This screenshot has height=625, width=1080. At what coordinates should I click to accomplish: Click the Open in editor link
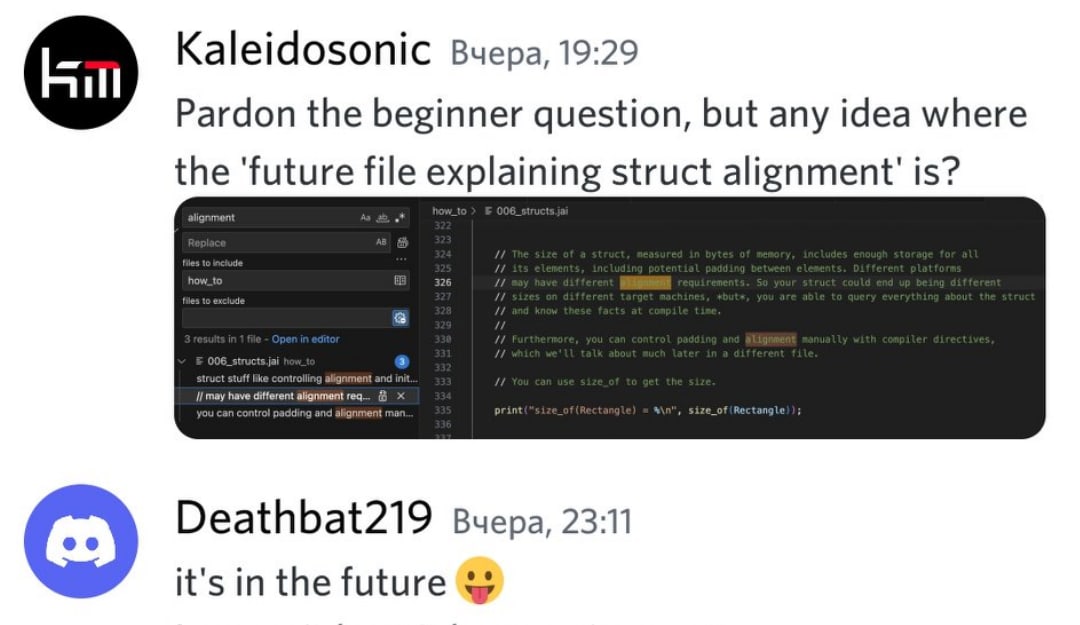(305, 339)
